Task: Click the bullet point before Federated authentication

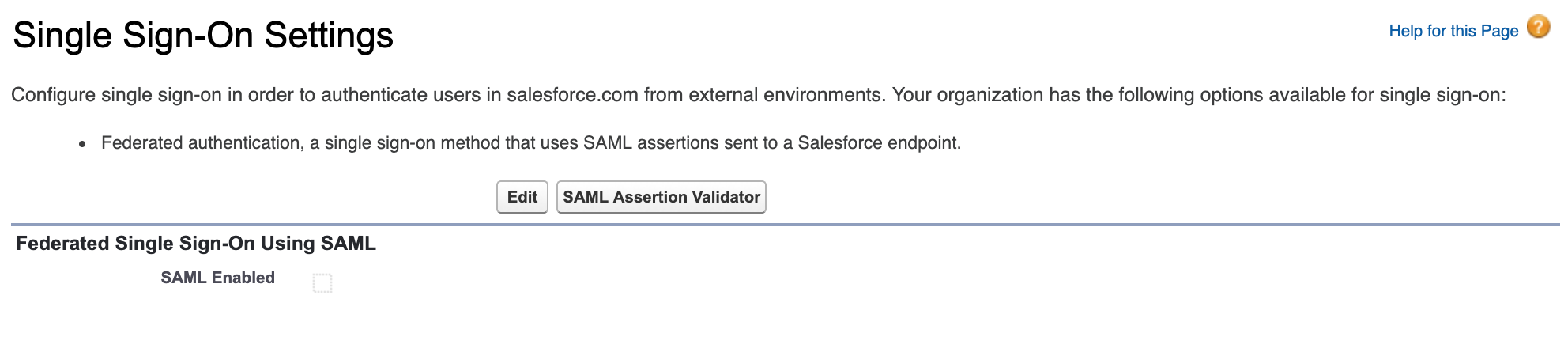Action: pyautogui.click(x=82, y=144)
